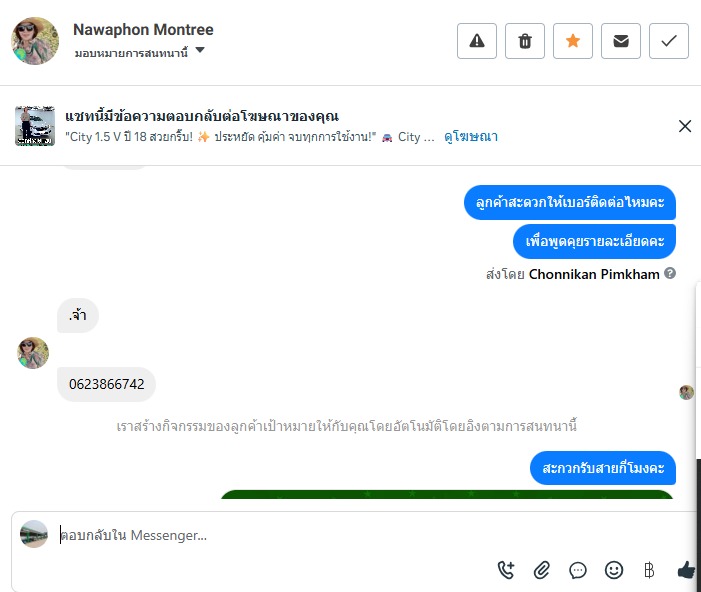
Task: Open the ดูโฆษณา ad link
Action: [x=471, y=136]
